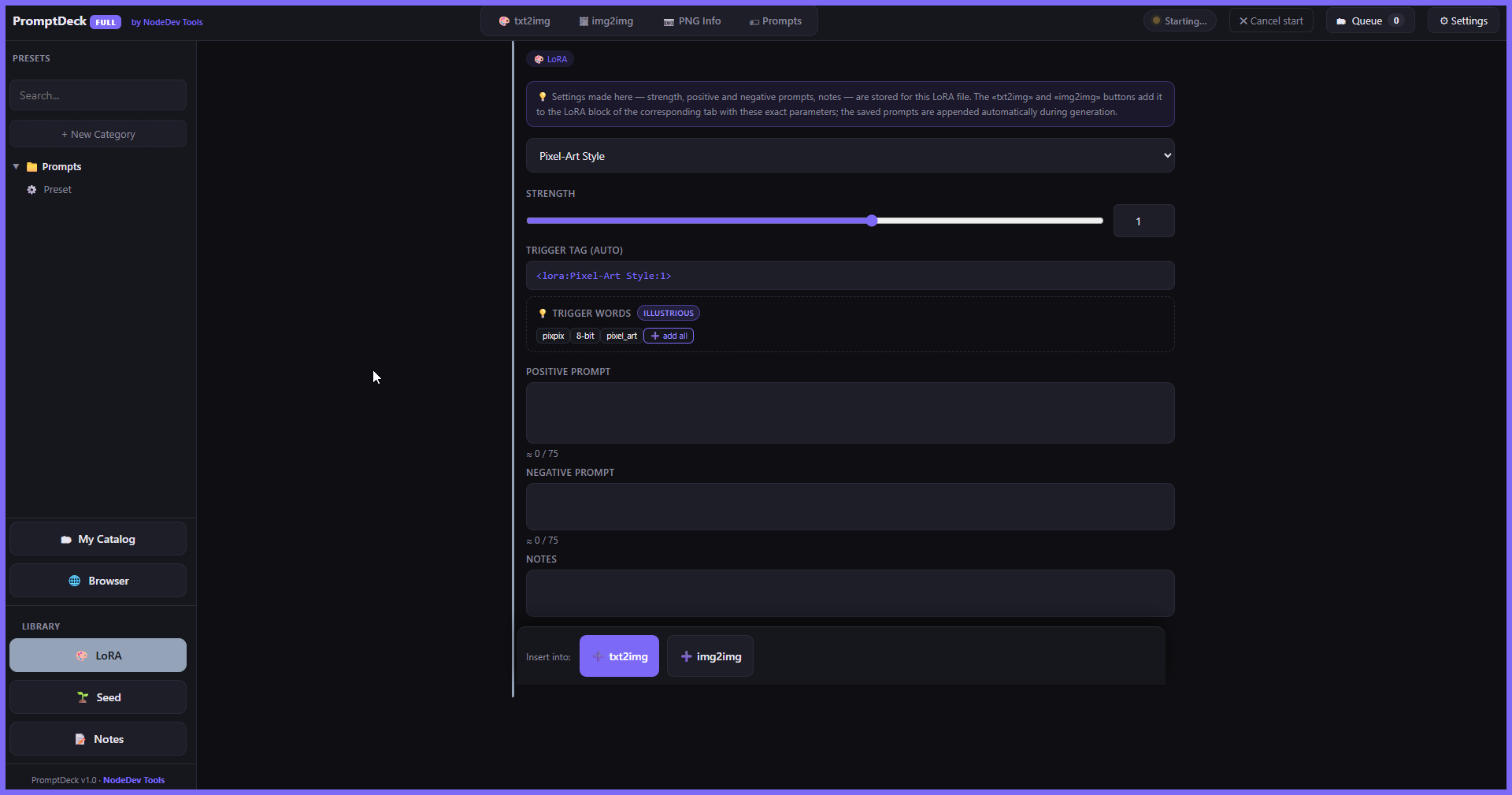The width and height of the screenshot is (1512, 795).
Task: Add the 8-bit trigger word
Action: 585,336
